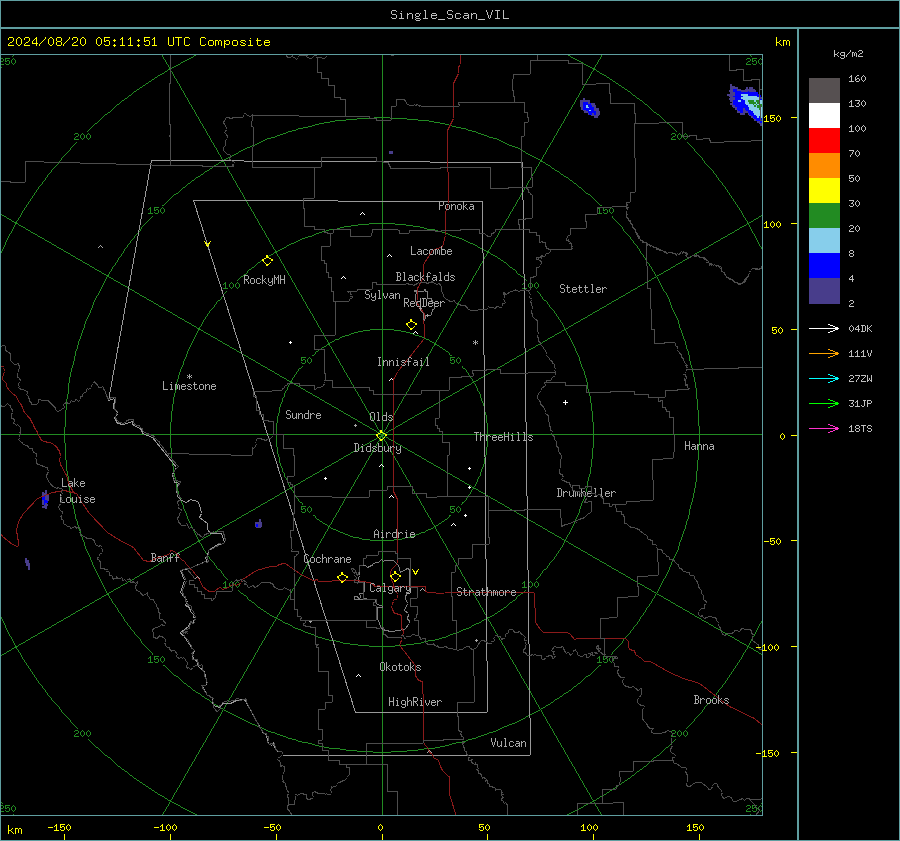Click the yellow 50 color legend swatch

[x=824, y=191]
